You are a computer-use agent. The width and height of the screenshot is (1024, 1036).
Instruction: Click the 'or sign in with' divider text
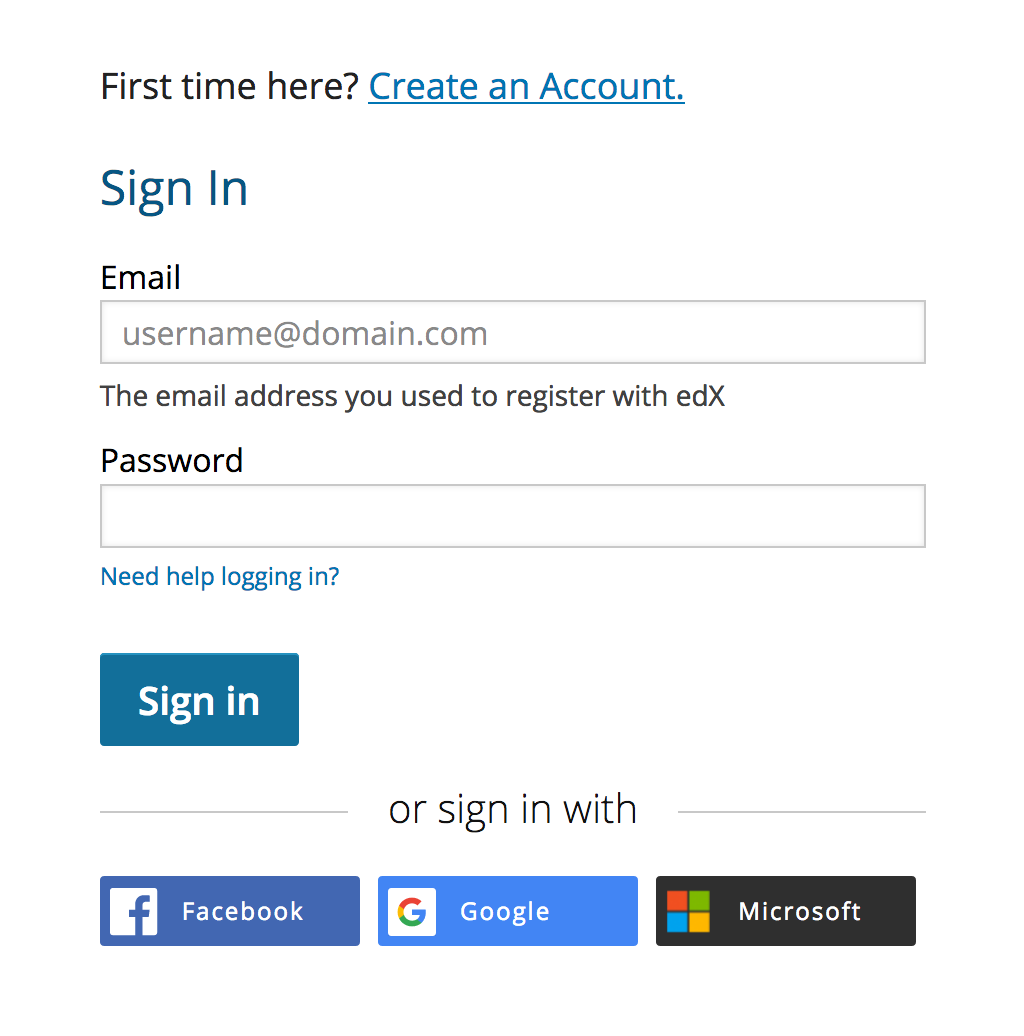pyautogui.click(x=513, y=810)
